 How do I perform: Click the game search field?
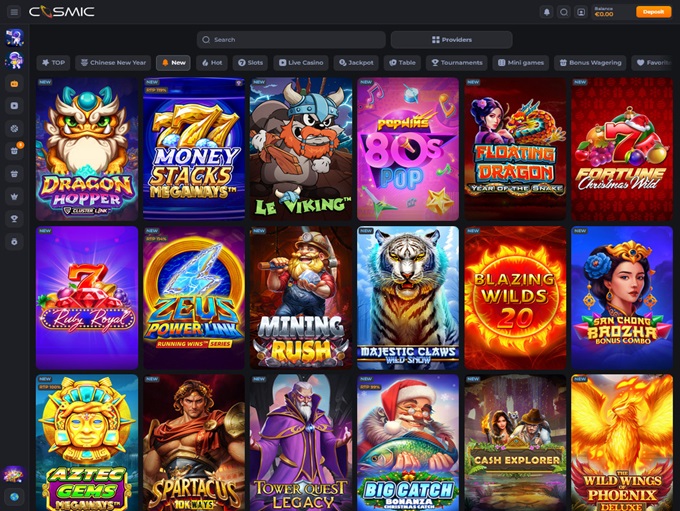tap(291, 40)
